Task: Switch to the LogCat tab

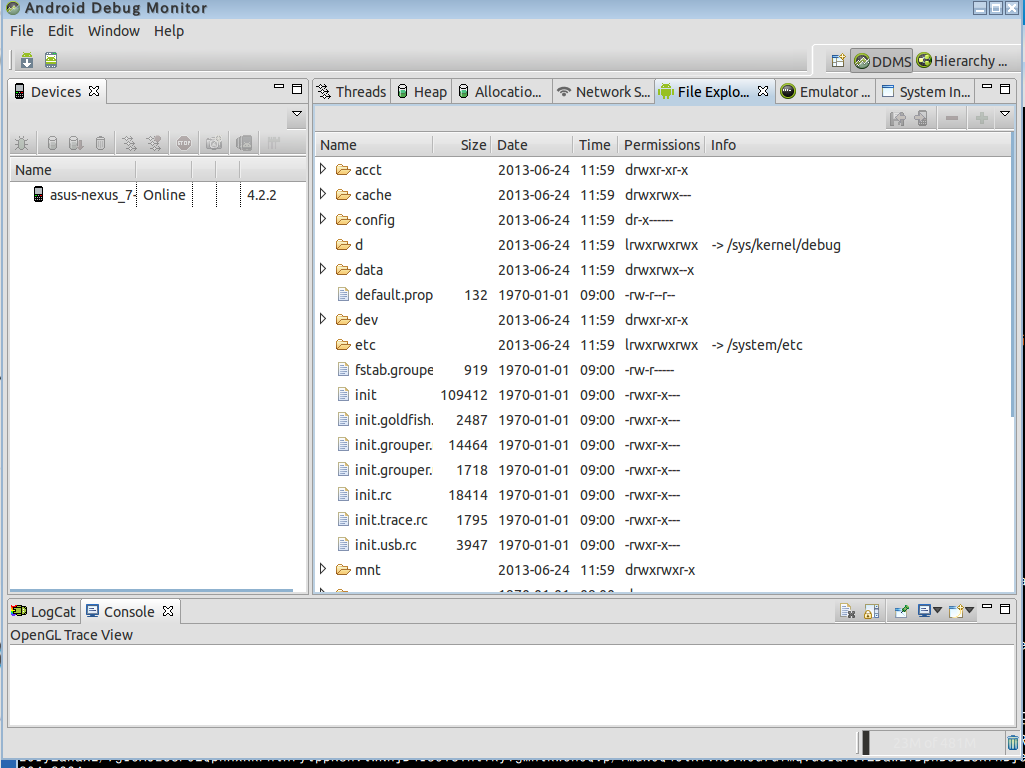Action: pyautogui.click(x=44, y=612)
